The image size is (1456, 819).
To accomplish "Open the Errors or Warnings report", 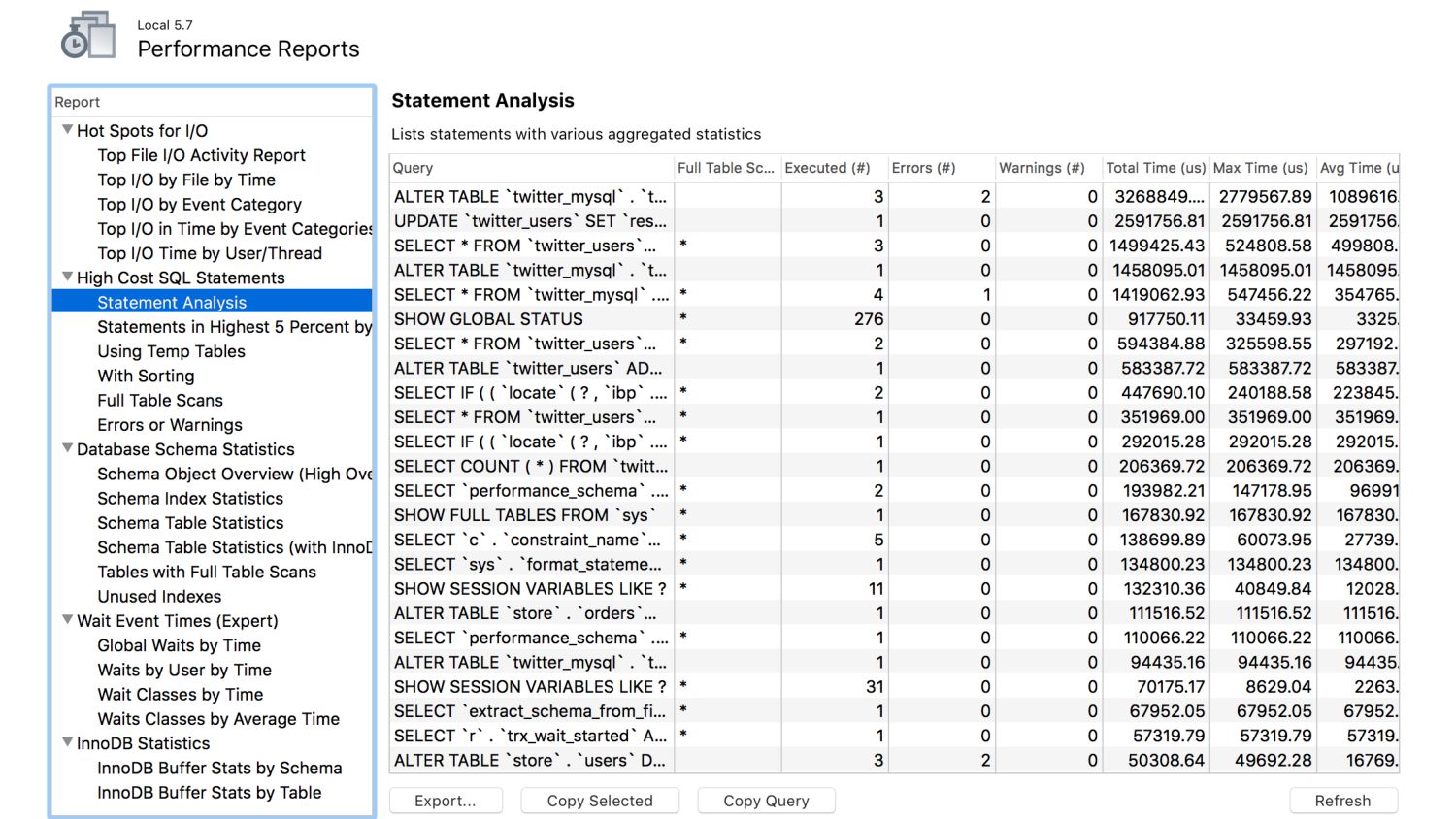I will pos(170,425).
